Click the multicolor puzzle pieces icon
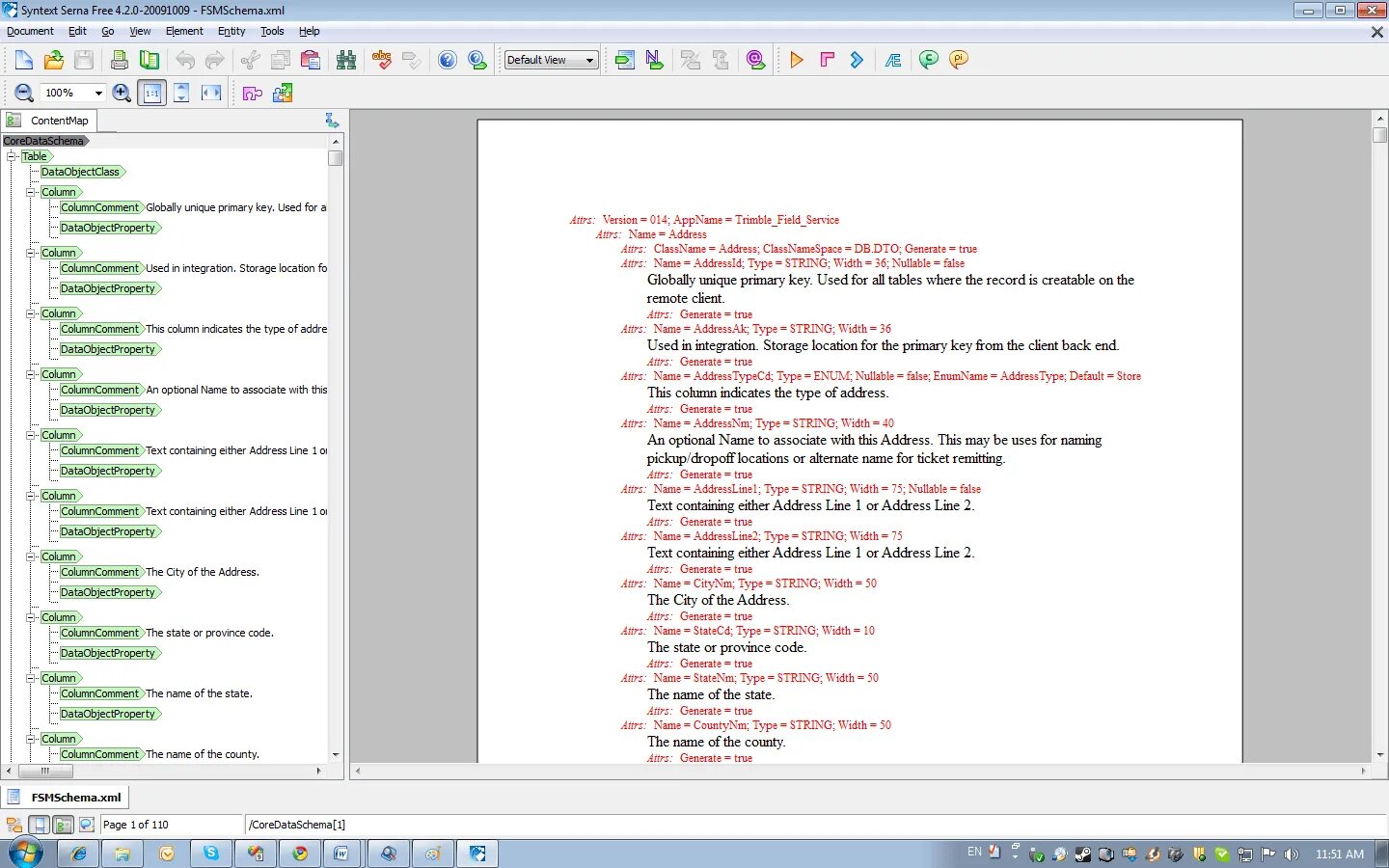 pos(283,93)
